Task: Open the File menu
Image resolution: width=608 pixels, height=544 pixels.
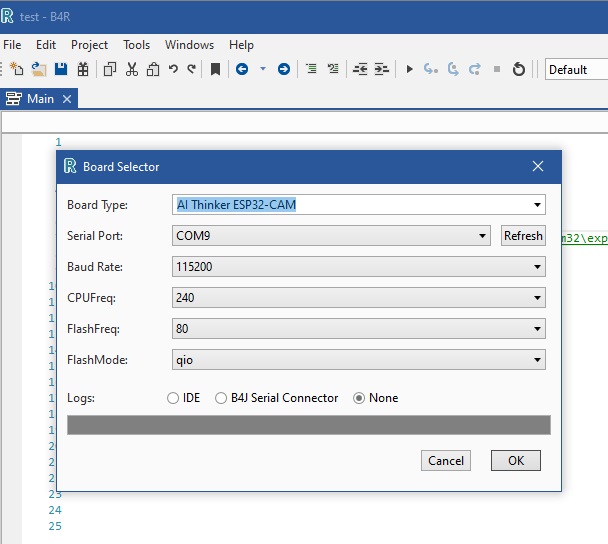Action: coord(12,45)
